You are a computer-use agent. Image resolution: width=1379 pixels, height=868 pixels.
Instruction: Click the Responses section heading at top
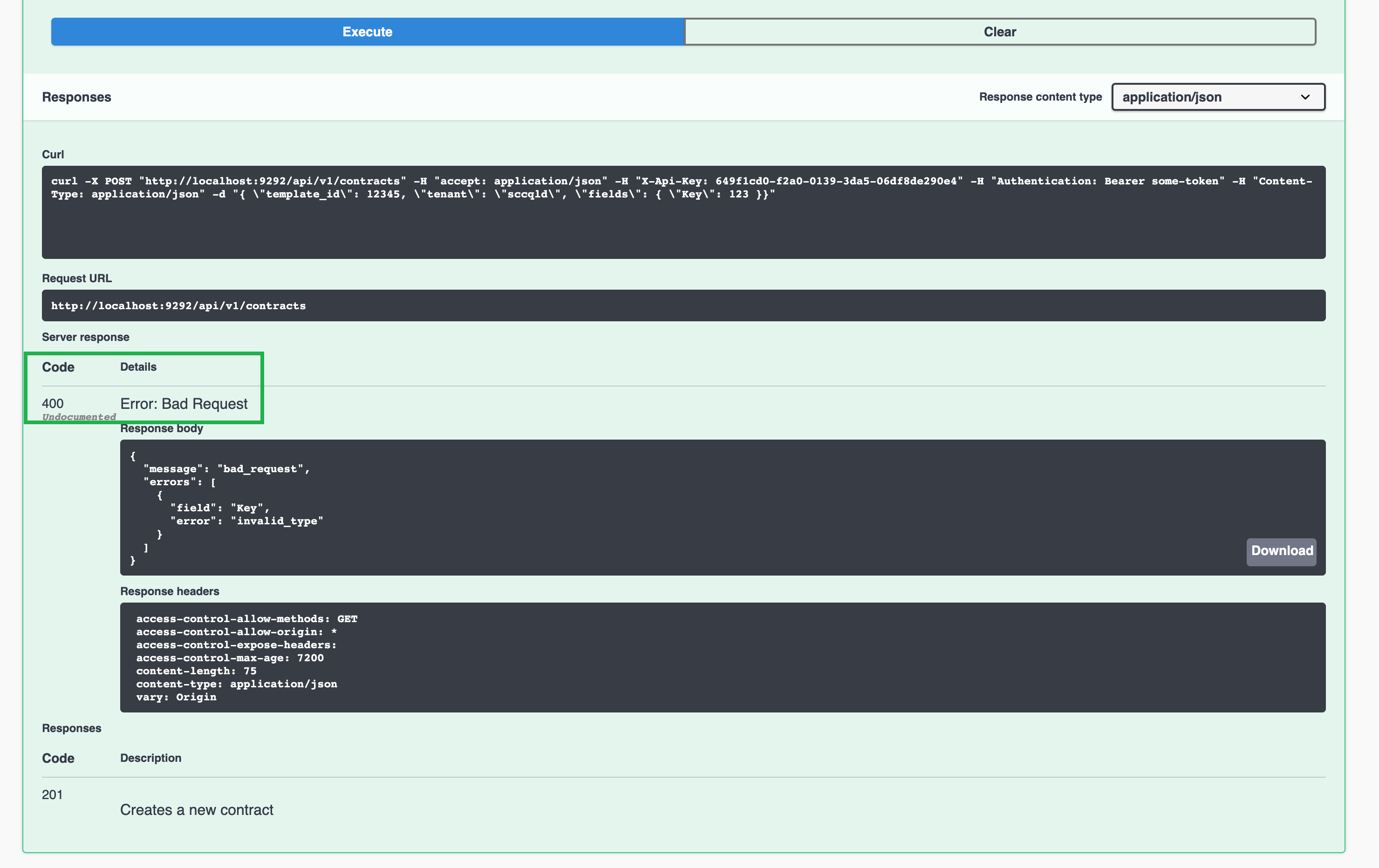point(77,97)
